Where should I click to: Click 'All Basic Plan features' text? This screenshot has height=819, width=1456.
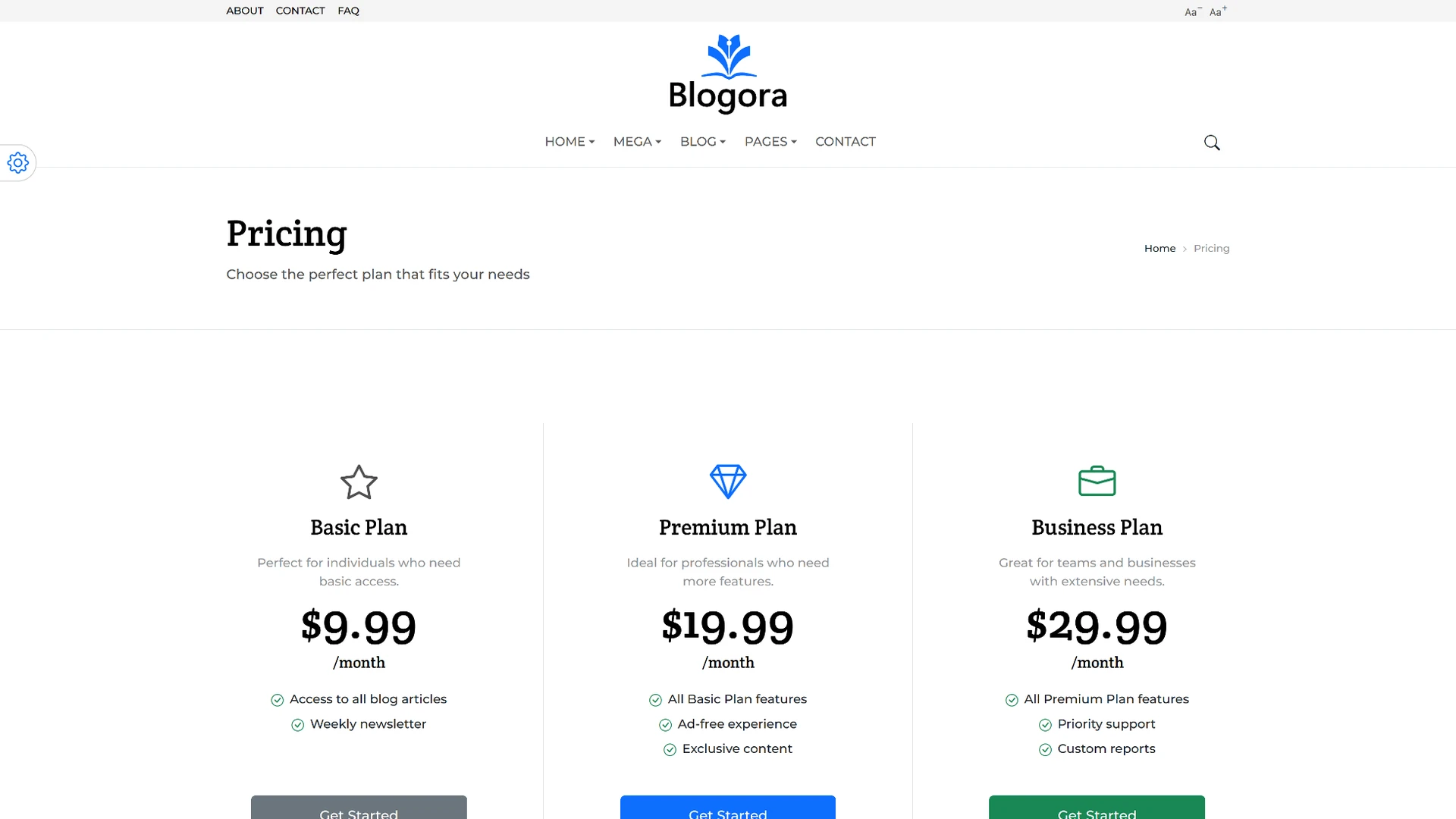pos(737,699)
